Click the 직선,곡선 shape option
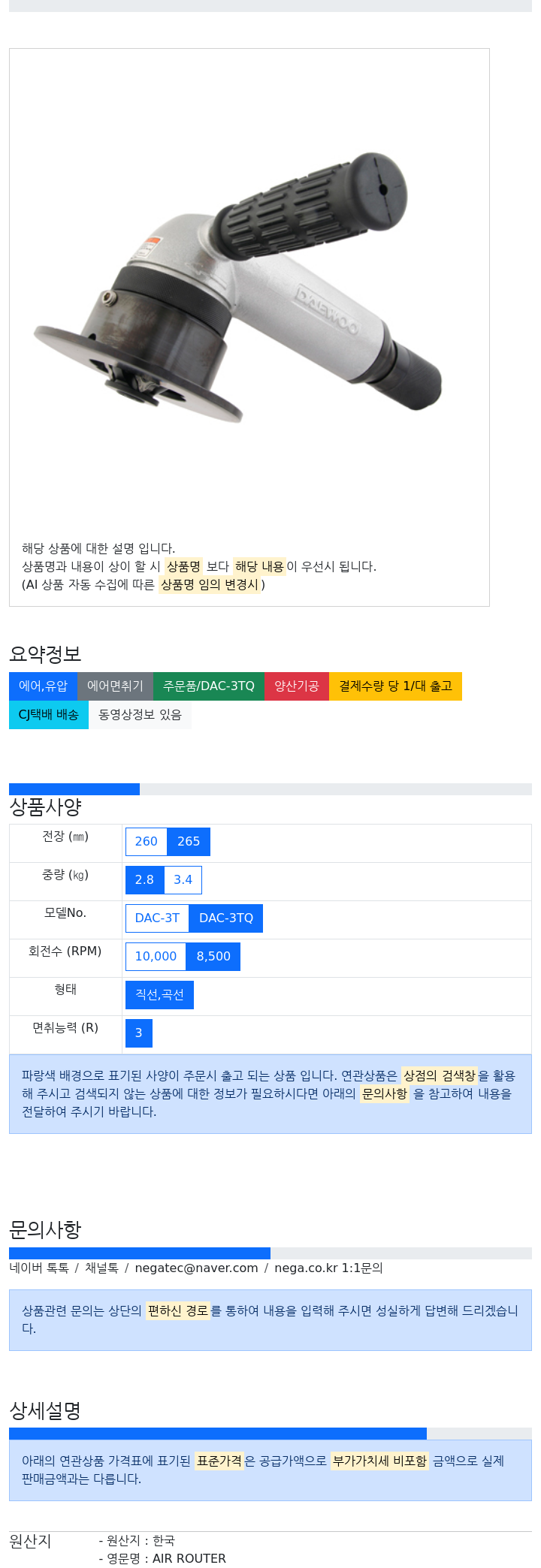The width and height of the screenshot is (541, 1568). coord(159,994)
